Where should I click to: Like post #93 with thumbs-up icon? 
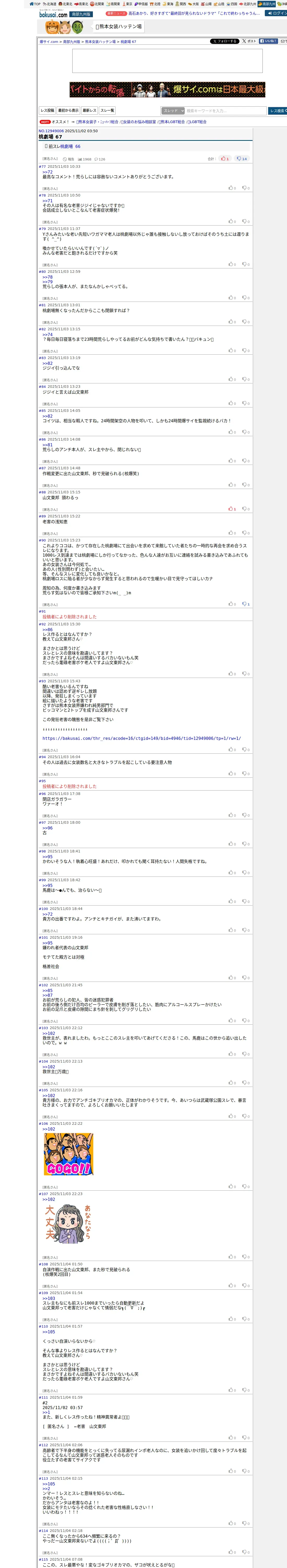point(232,749)
